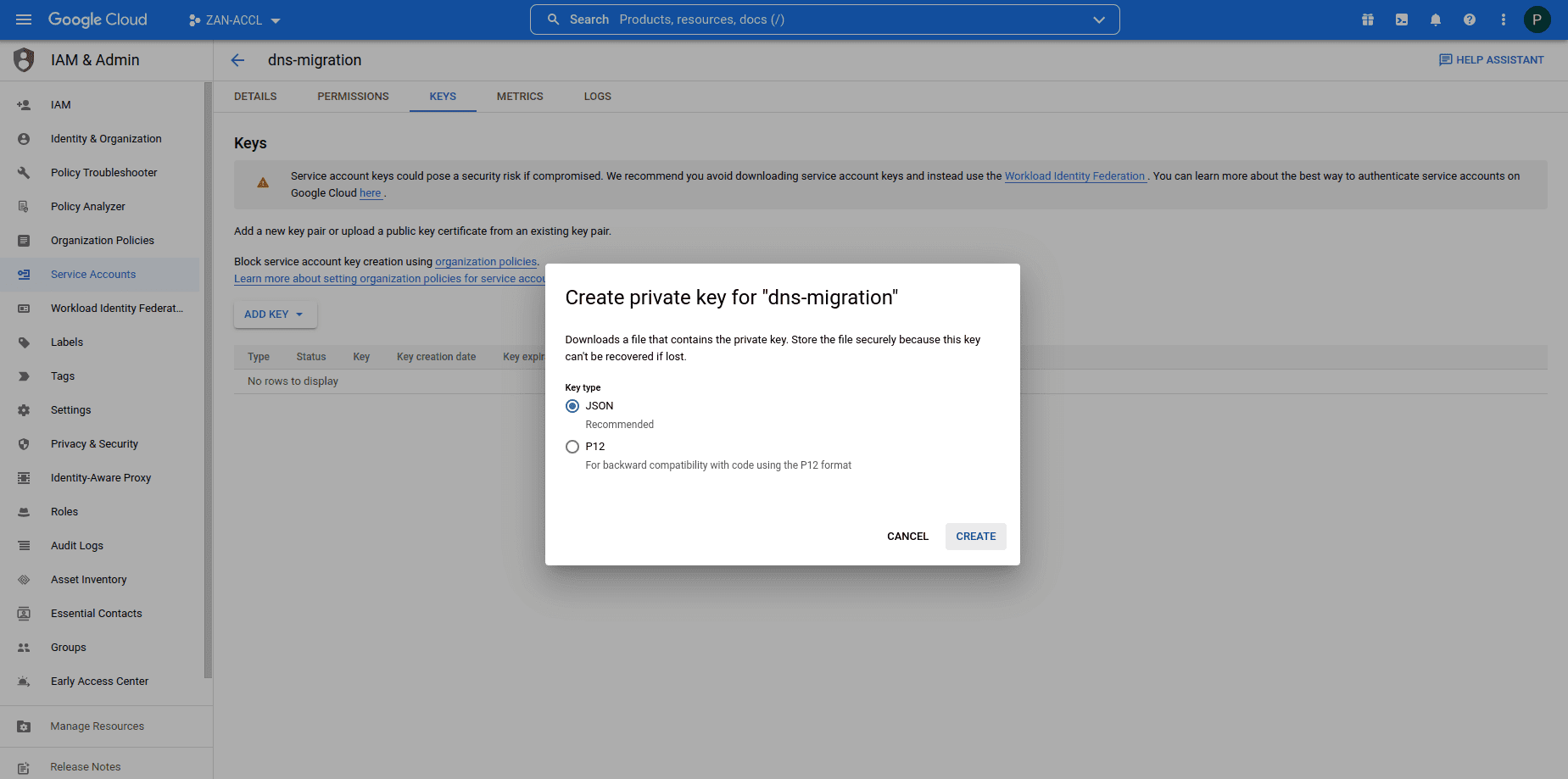The width and height of the screenshot is (1568, 779).
Task: Click the user account avatar P
Action: pyautogui.click(x=1537, y=19)
